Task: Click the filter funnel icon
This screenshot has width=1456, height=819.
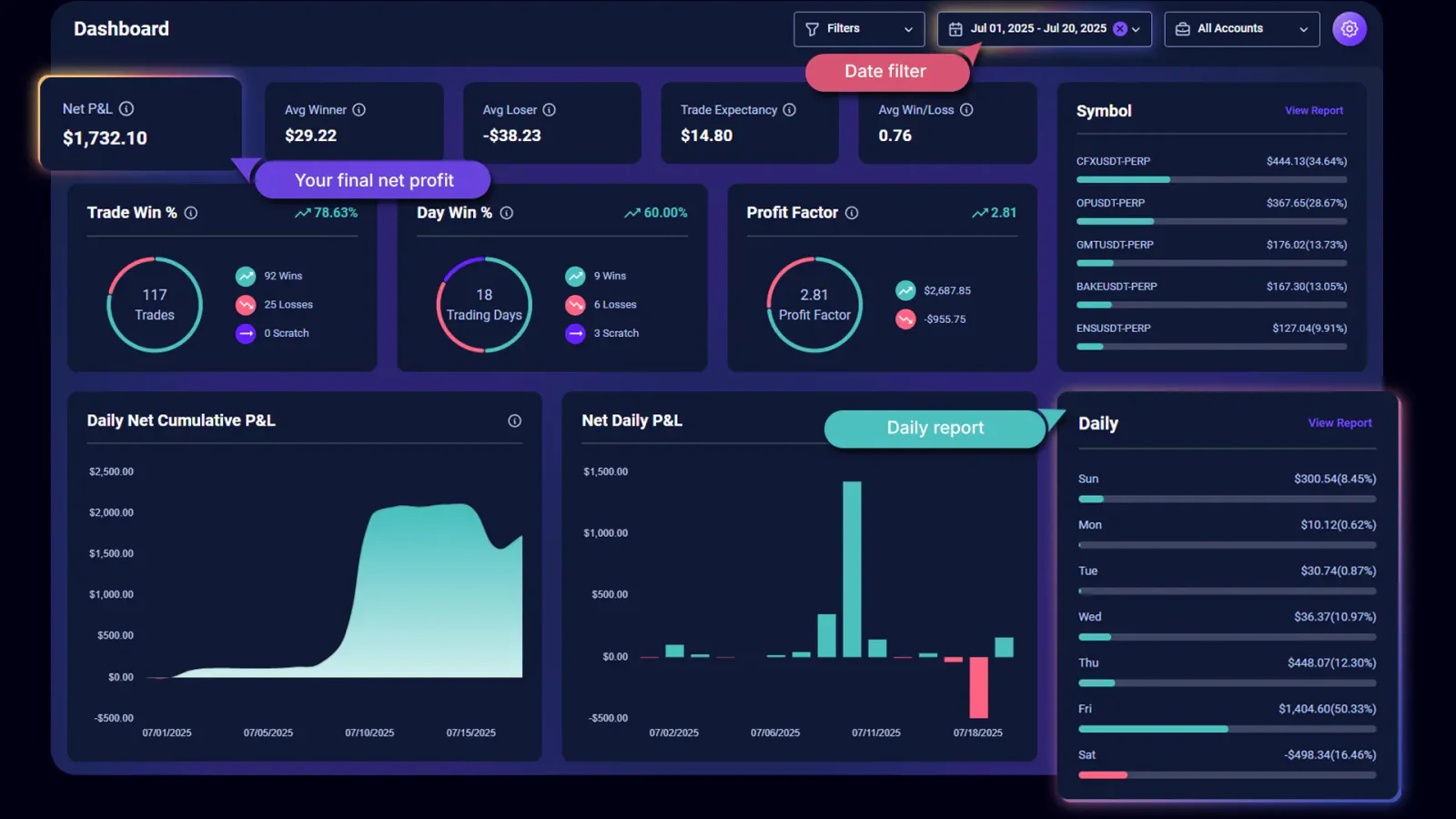Action: [x=811, y=28]
